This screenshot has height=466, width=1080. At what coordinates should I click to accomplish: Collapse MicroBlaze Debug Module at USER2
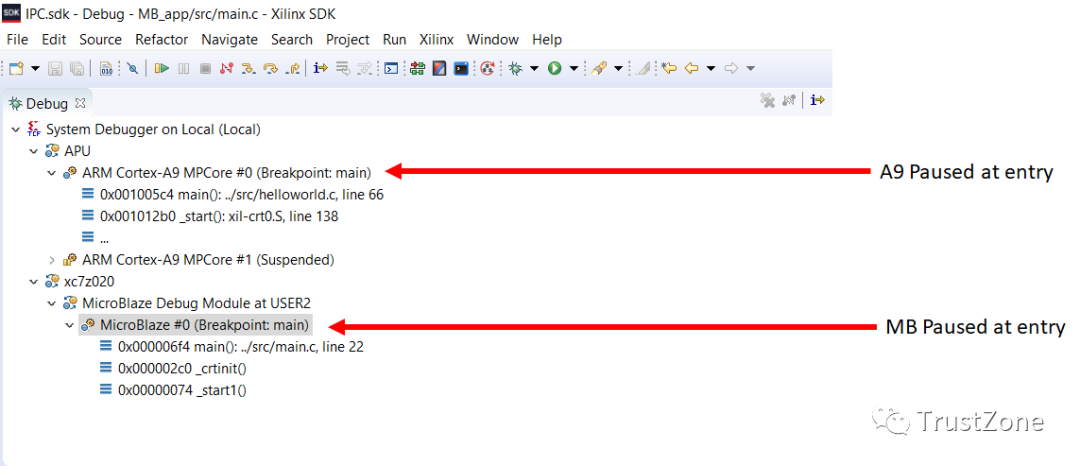pos(51,303)
